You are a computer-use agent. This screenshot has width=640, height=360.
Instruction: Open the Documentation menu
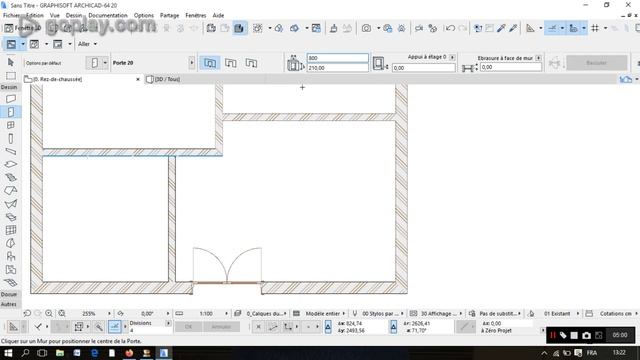[108, 16]
